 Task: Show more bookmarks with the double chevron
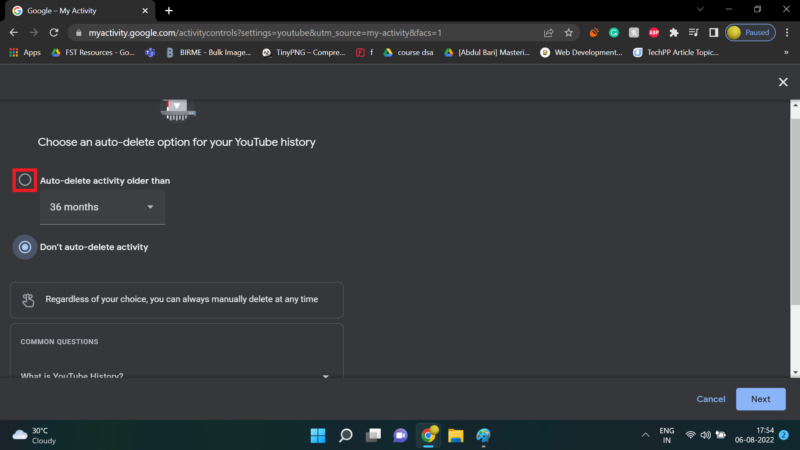tap(786, 53)
